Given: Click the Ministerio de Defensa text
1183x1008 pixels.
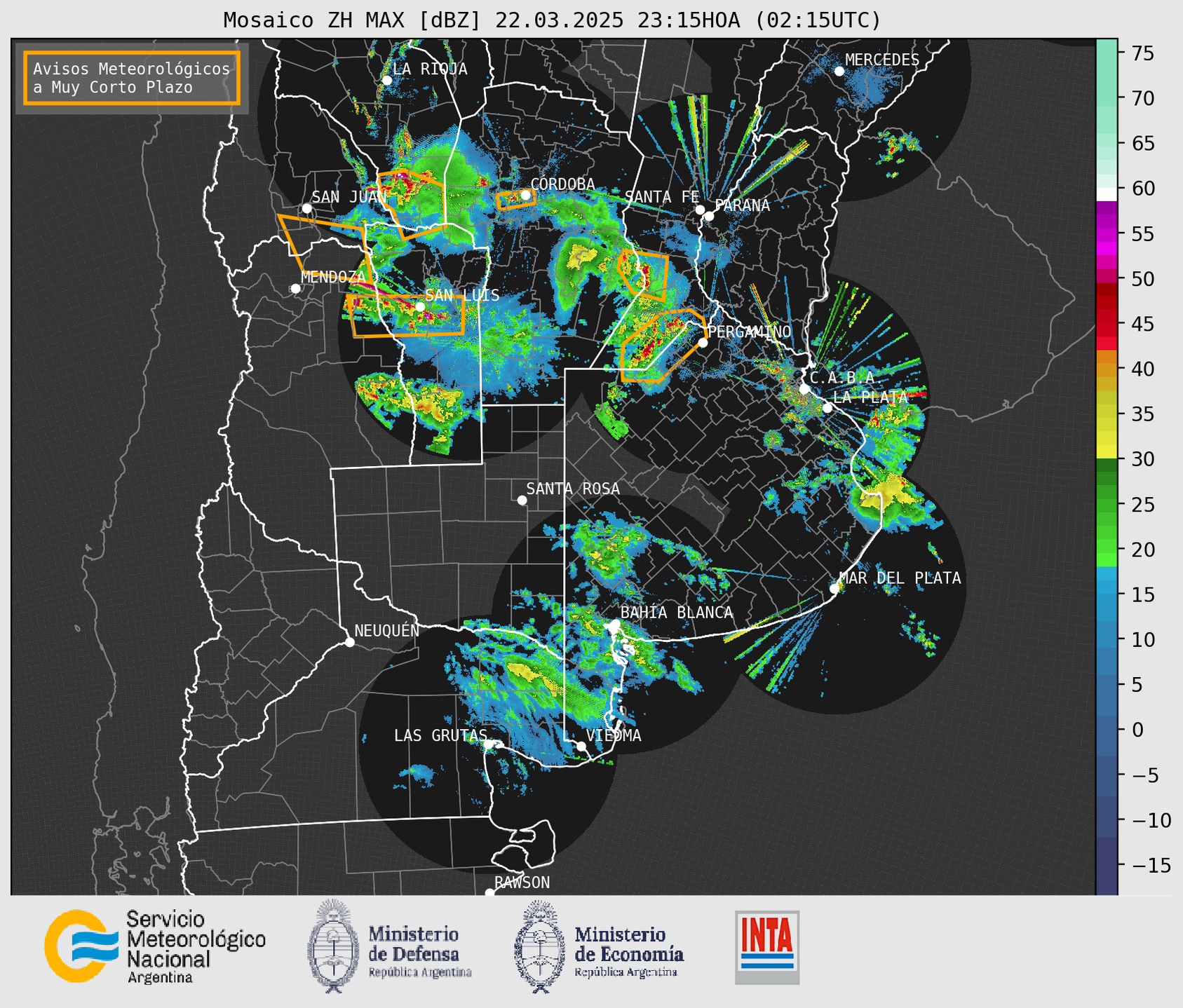Looking at the screenshot, I should pos(419,952).
